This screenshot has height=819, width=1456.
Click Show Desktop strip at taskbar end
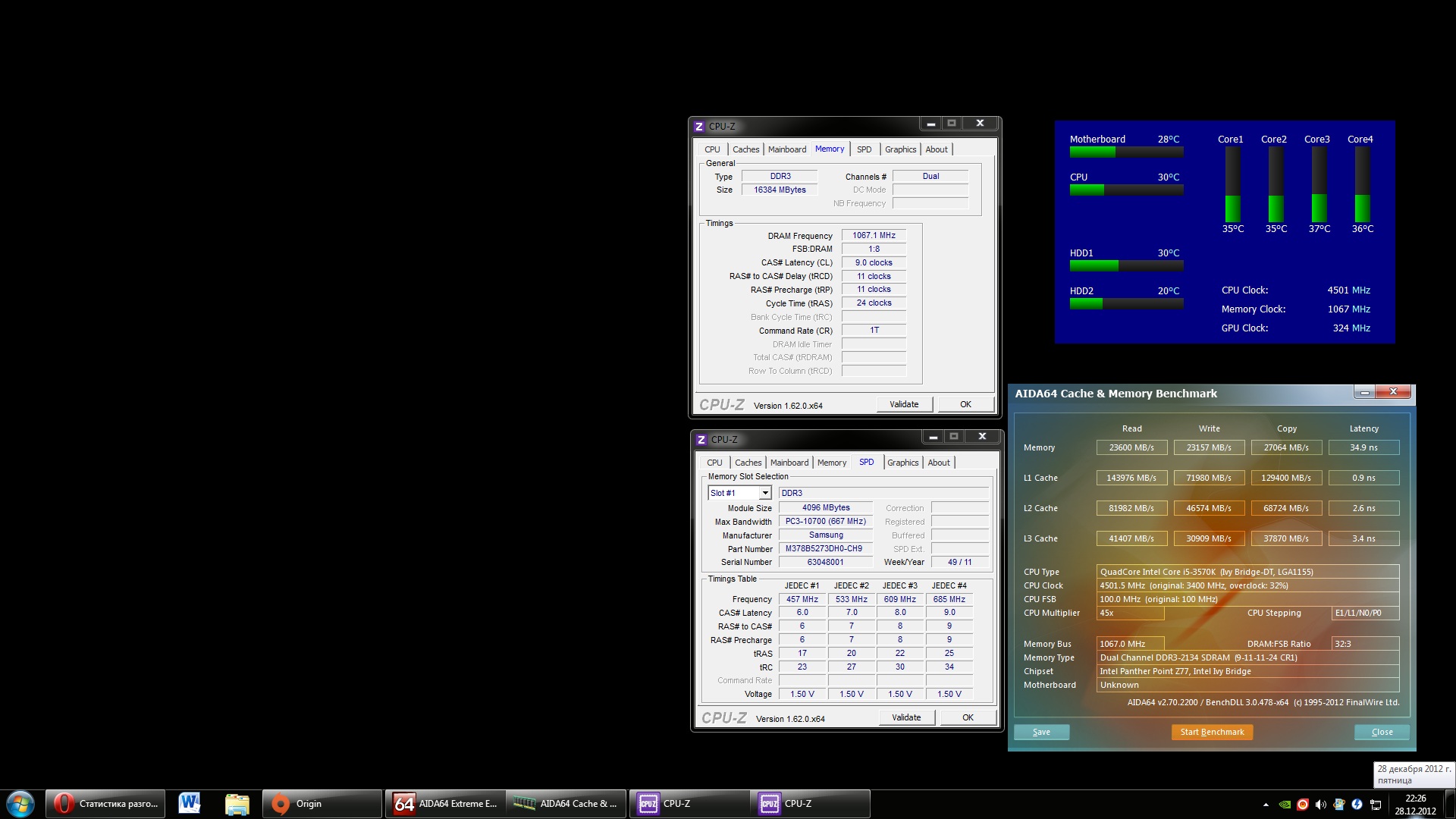[x=1450, y=804]
